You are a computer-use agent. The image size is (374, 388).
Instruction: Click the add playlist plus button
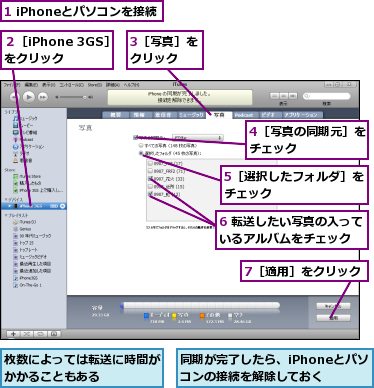coord(13,334)
